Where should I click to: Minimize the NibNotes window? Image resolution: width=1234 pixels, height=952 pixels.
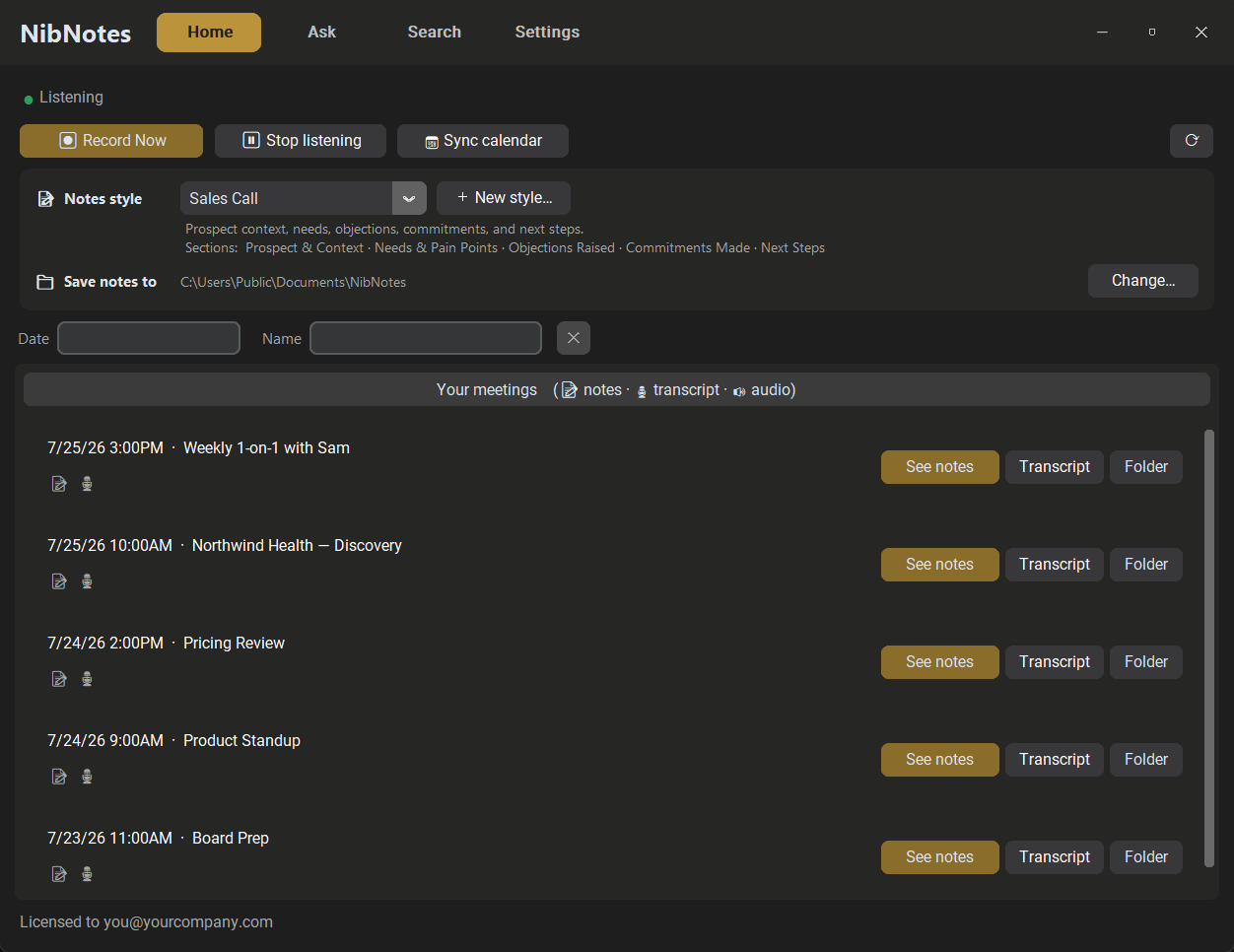point(1102,33)
